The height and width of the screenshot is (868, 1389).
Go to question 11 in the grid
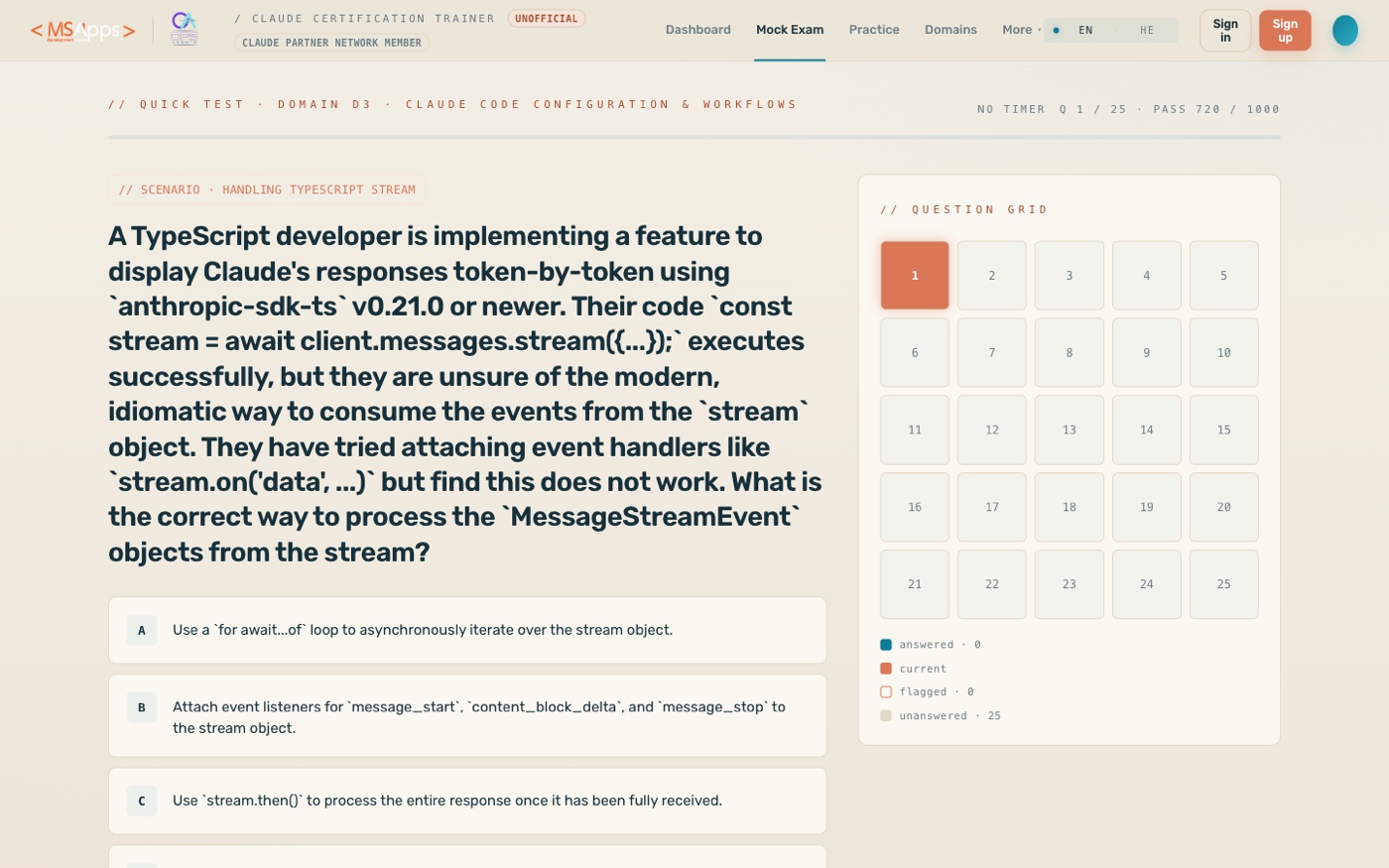[915, 431]
